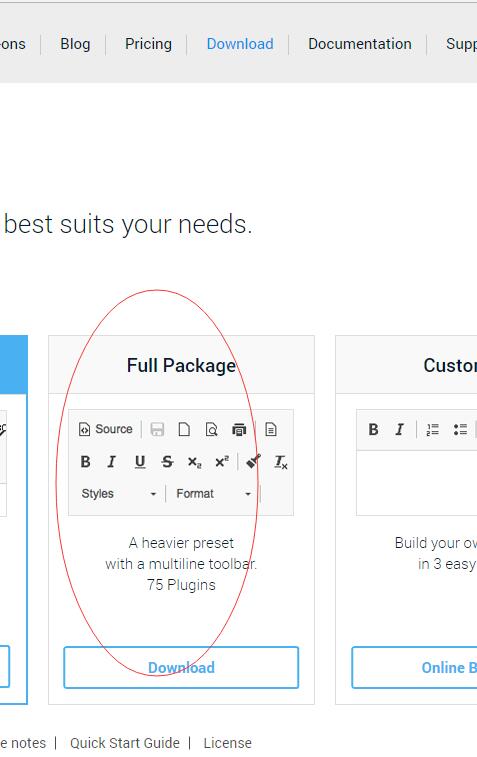Image resolution: width=477 pixels, height=757 pixels.
Task: Toggle Subscript formatting
Action: click(x=194, y=462)
